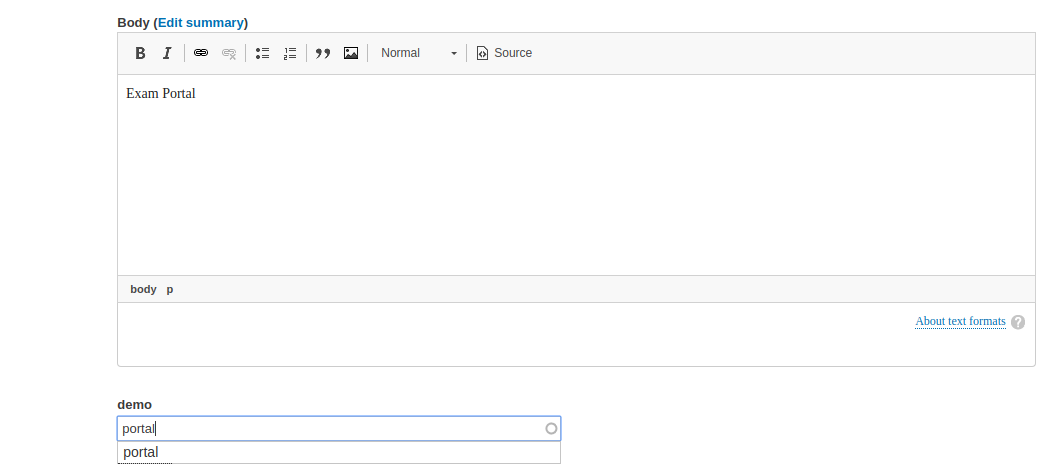Insert a link with the chain icon
Viewport: 1044px width, 476px height.
tap(201, 53)
